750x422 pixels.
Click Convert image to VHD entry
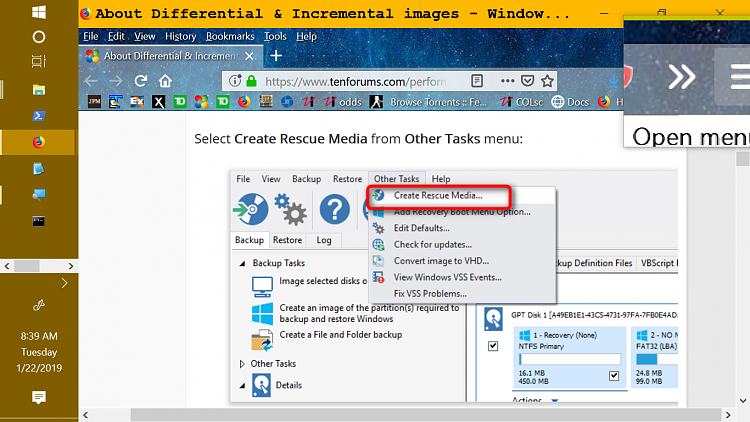pos(441,261)
